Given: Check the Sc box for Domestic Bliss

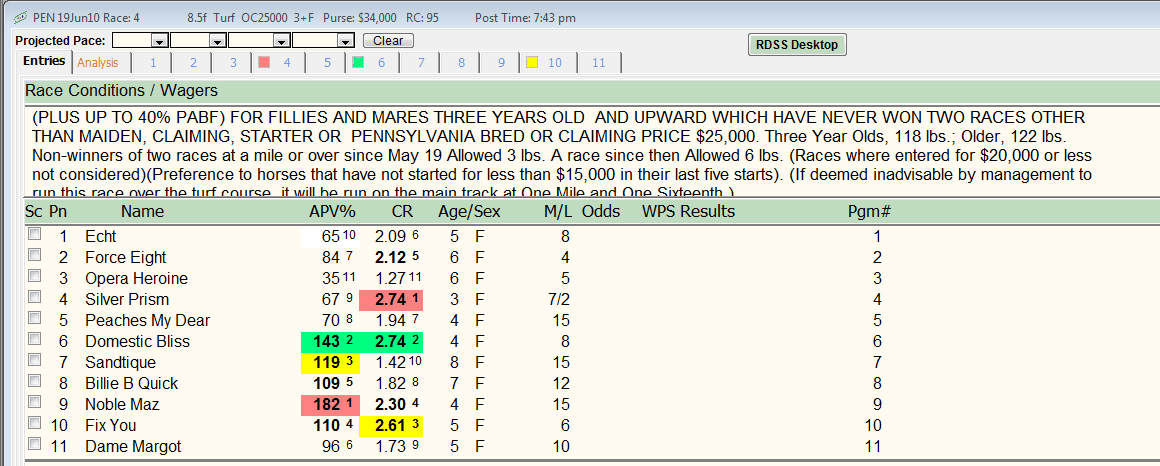Looking at the screenshot, I should pos(33,339).
